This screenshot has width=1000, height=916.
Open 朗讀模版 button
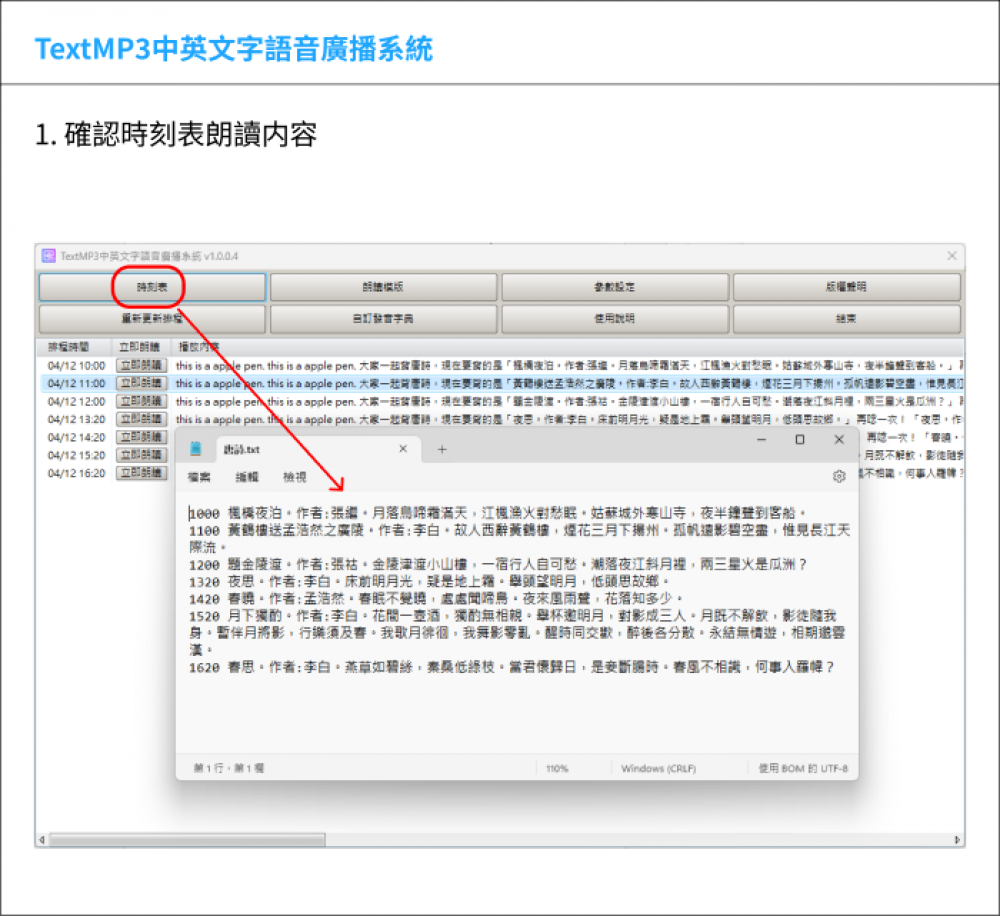pyautogui.click(x=383, y=287)
